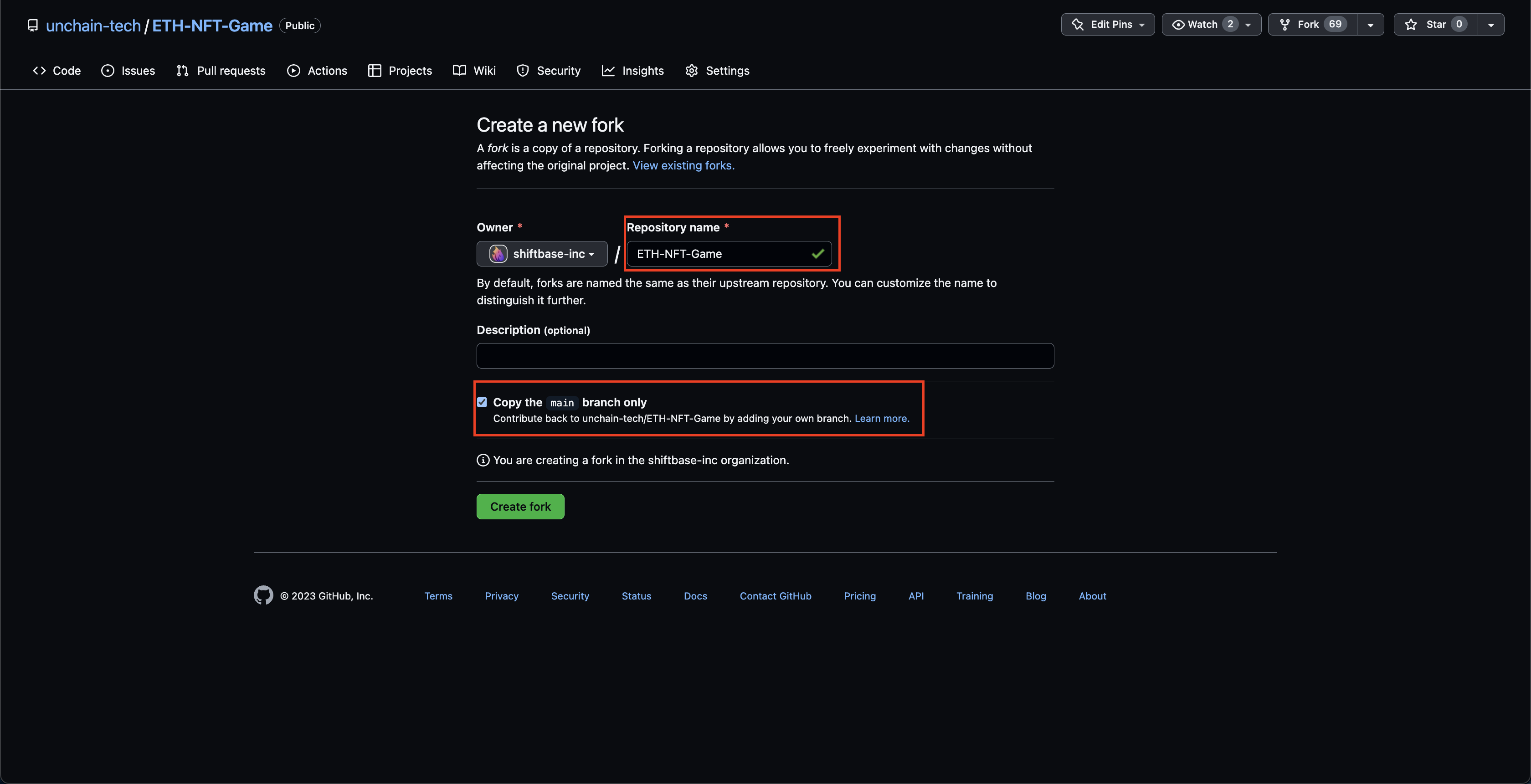The image size is (1531, 784).
Task: Go to the Actions tab
Action: tap(317, 71)
